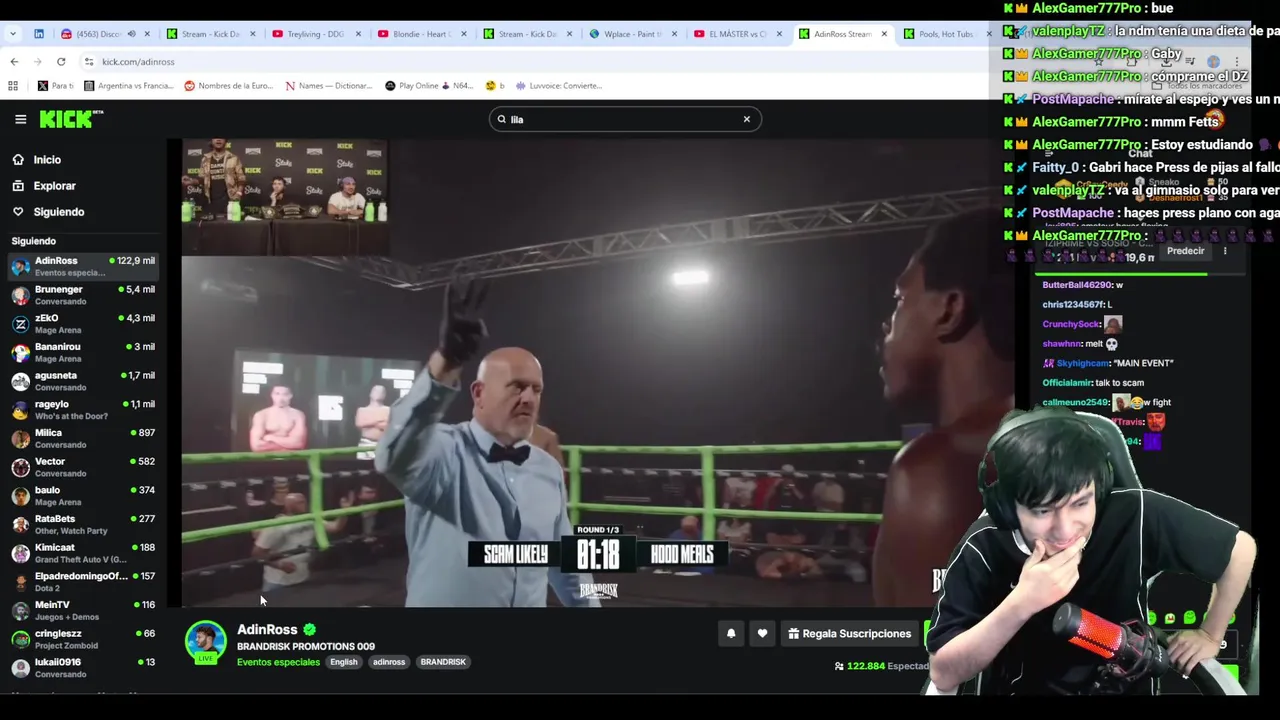1280x720 pixels.
Task: Open the 'Names — Dictionary' bookmark
Action: (x=329, y=86)
